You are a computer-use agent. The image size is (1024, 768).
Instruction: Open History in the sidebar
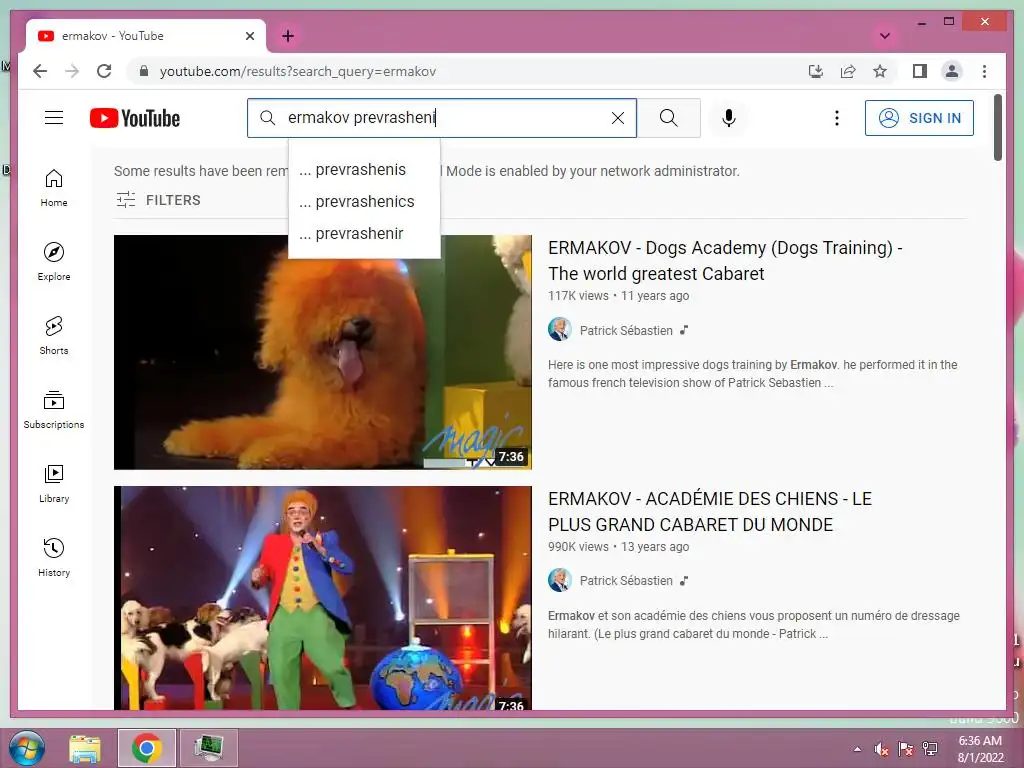pyautogui.click(x=54, y=557)
